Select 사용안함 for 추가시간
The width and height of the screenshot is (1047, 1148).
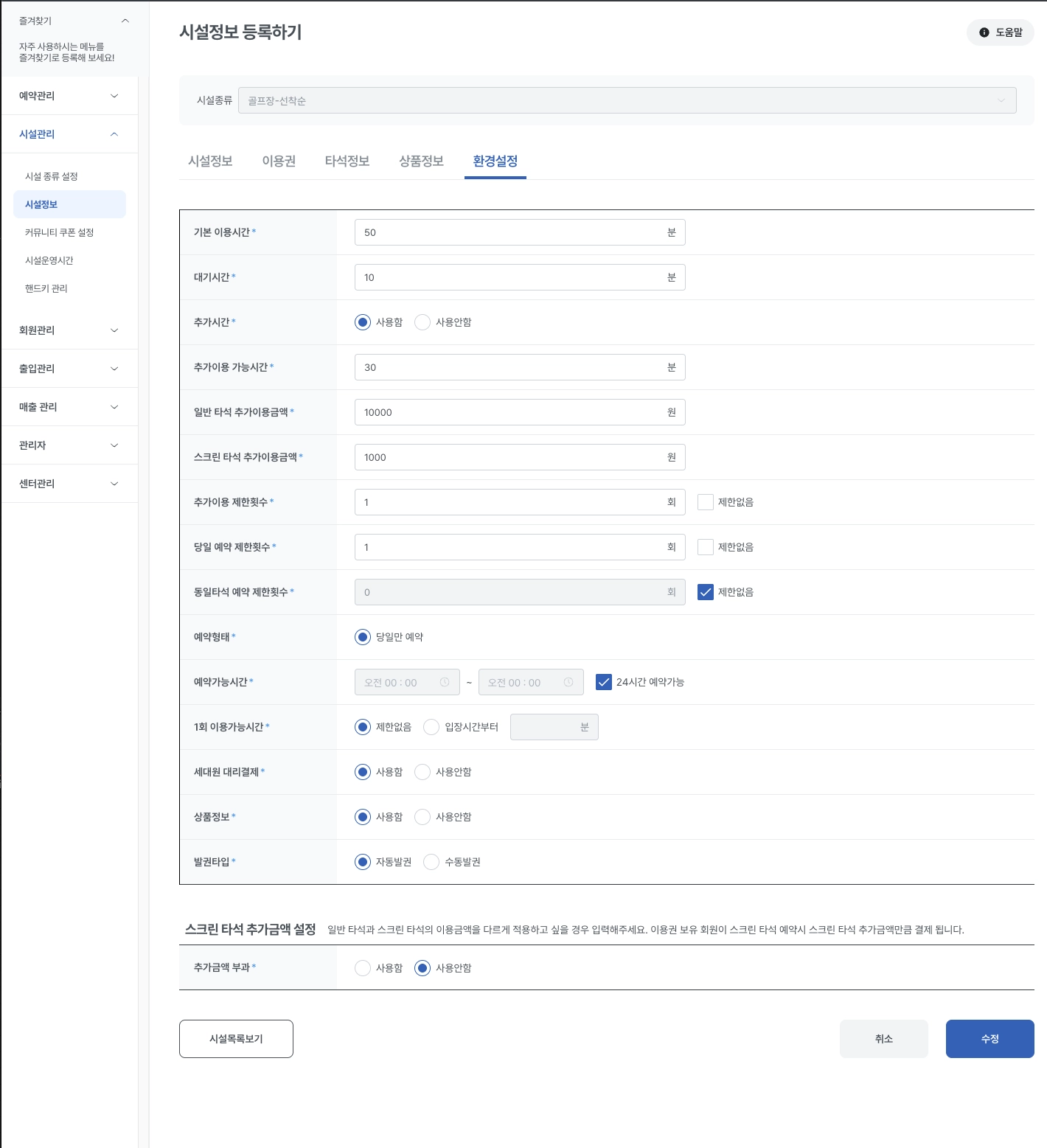point(422,322)
